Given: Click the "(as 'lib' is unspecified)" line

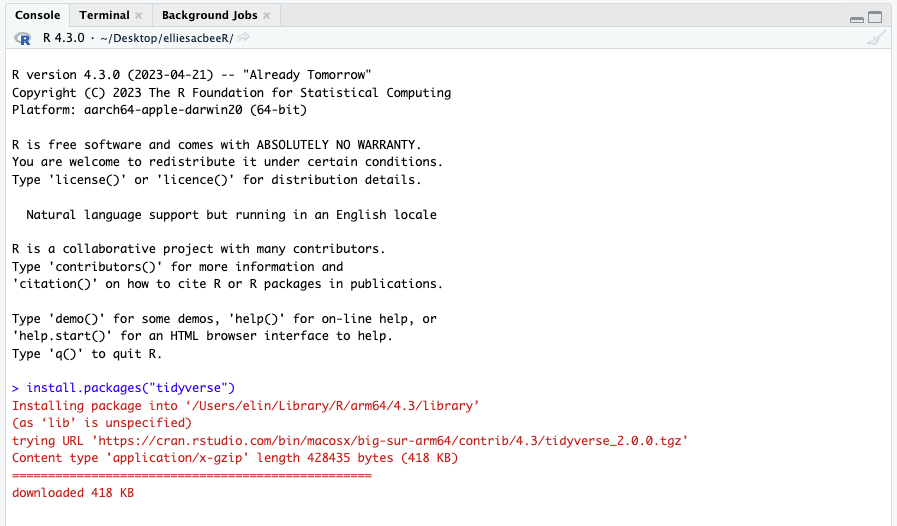Looking at the screenshot, I should (x=102, y=423).
